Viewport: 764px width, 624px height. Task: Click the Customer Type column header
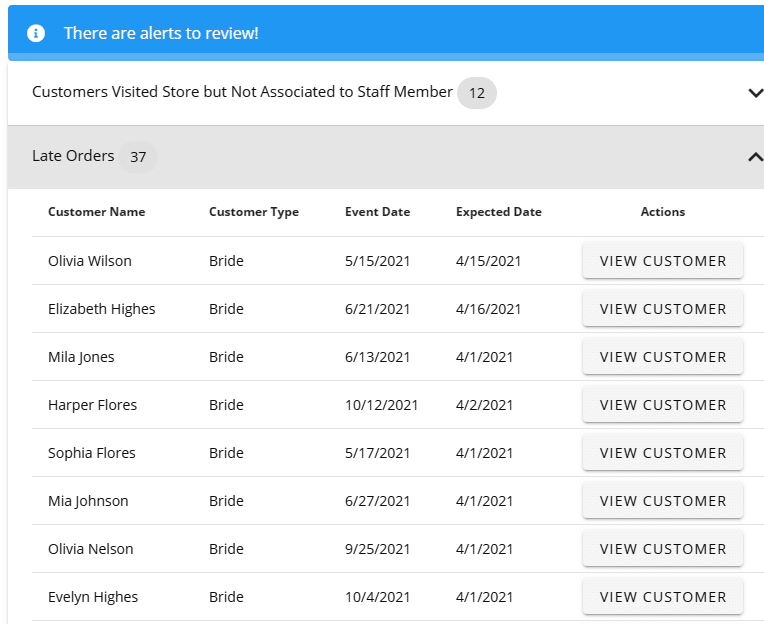pyautogui.click(x=253, y=212)
